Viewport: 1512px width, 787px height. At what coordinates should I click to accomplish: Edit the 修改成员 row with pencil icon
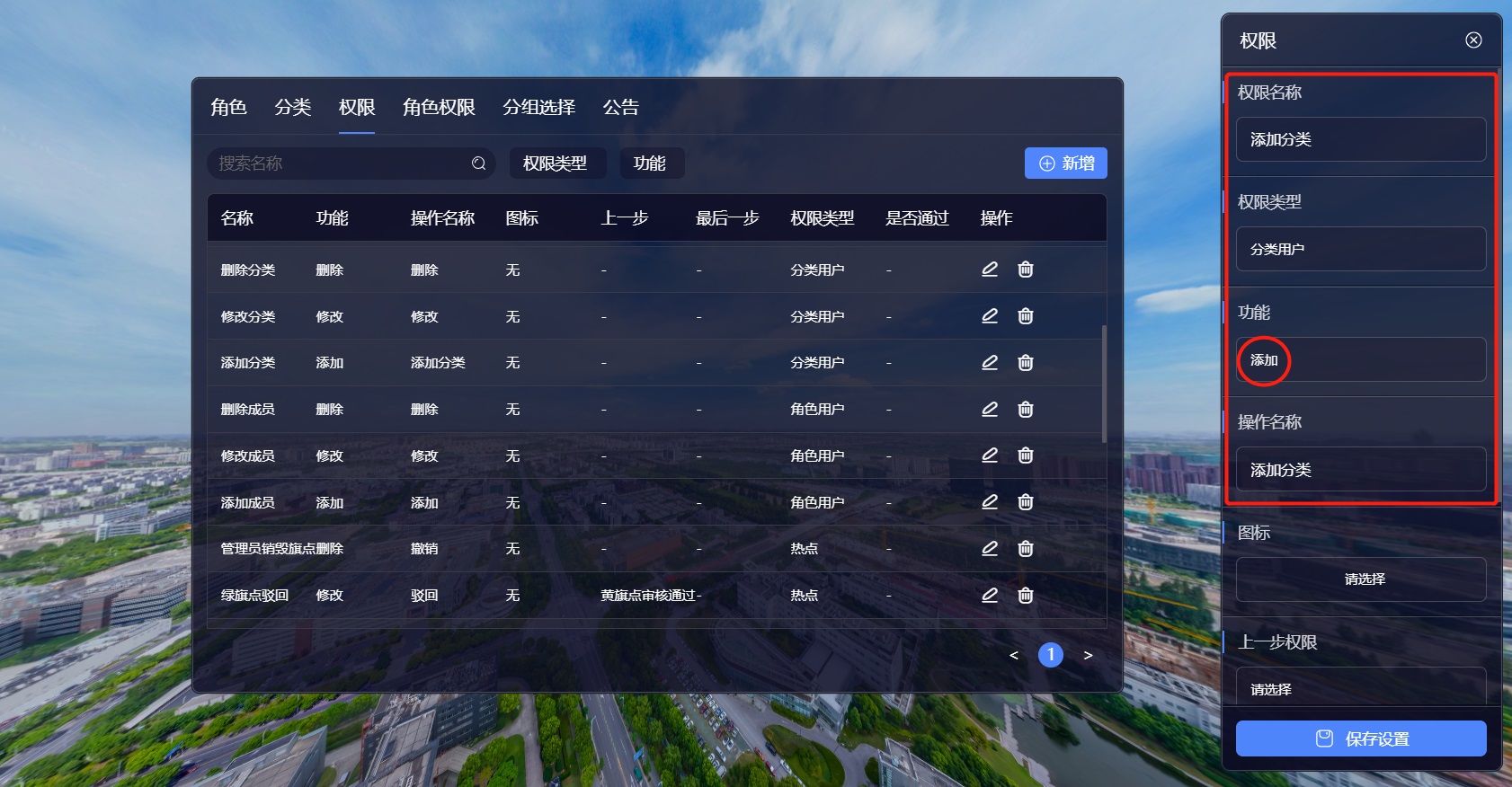pyautogui.click(x=990, y=455)
